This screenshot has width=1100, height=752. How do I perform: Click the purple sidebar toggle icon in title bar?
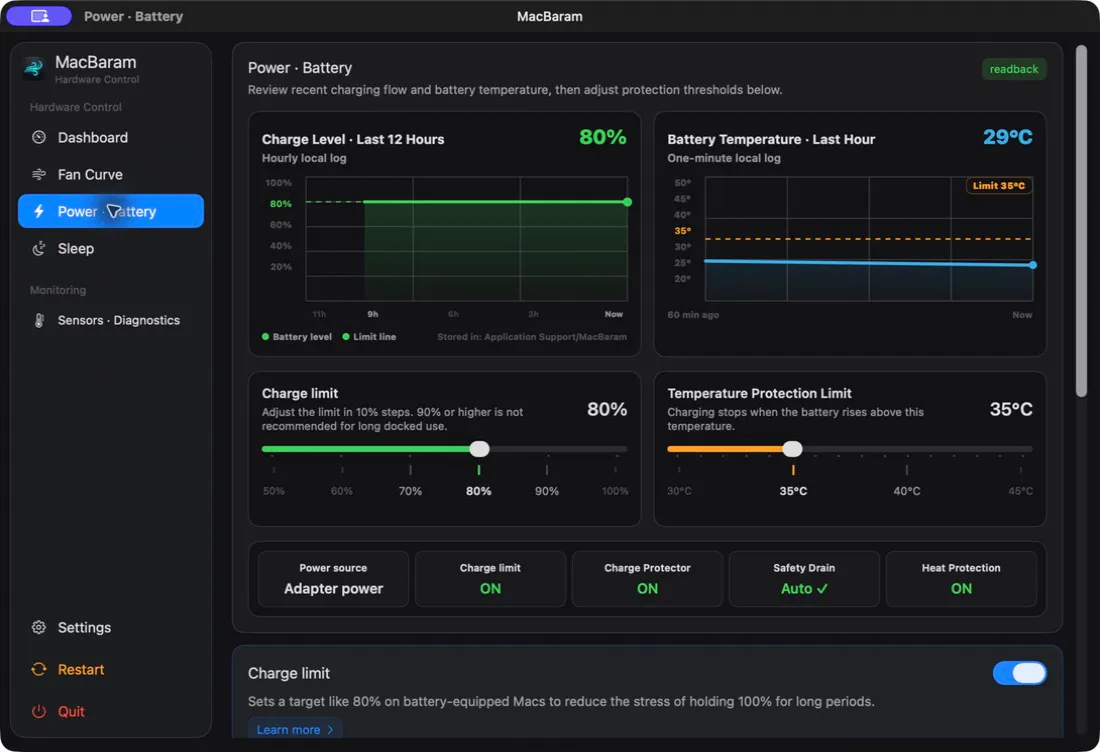coord(39,16)
